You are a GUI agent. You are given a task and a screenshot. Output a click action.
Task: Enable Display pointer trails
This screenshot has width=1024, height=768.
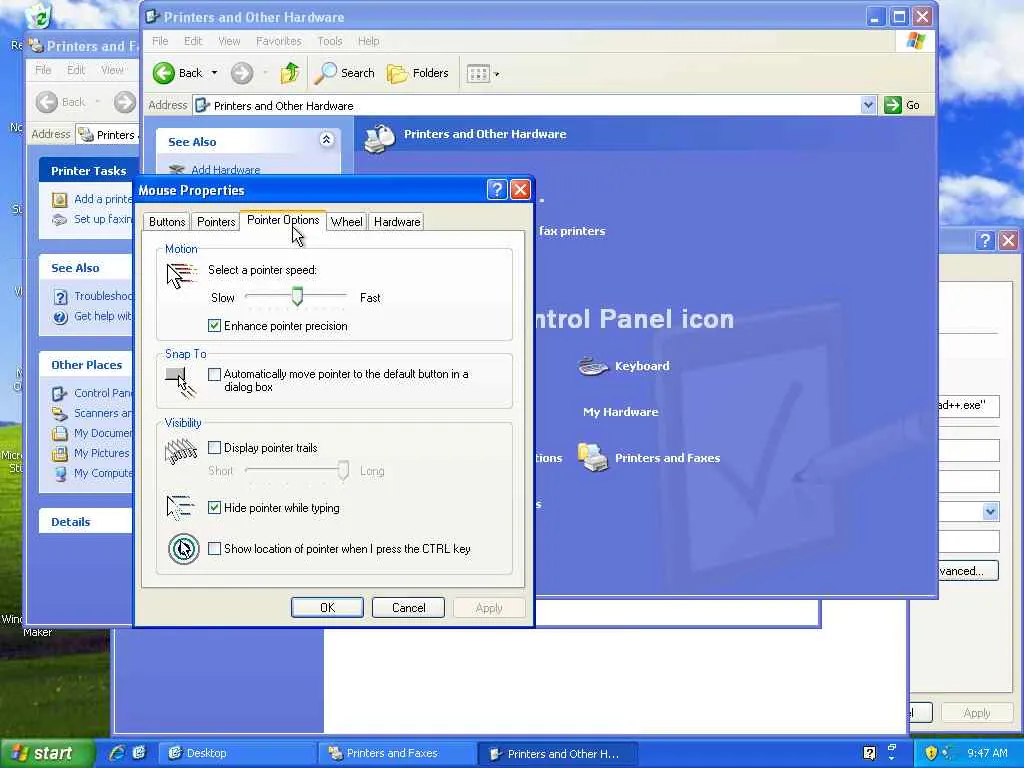[214, 447]
